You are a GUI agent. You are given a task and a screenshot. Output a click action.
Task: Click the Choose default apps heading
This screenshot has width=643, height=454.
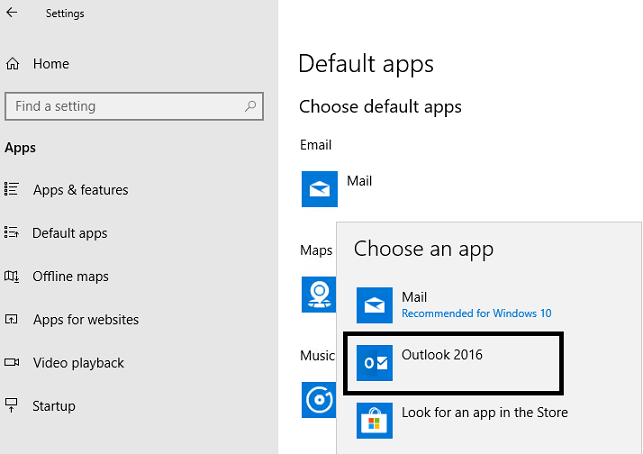380,107
